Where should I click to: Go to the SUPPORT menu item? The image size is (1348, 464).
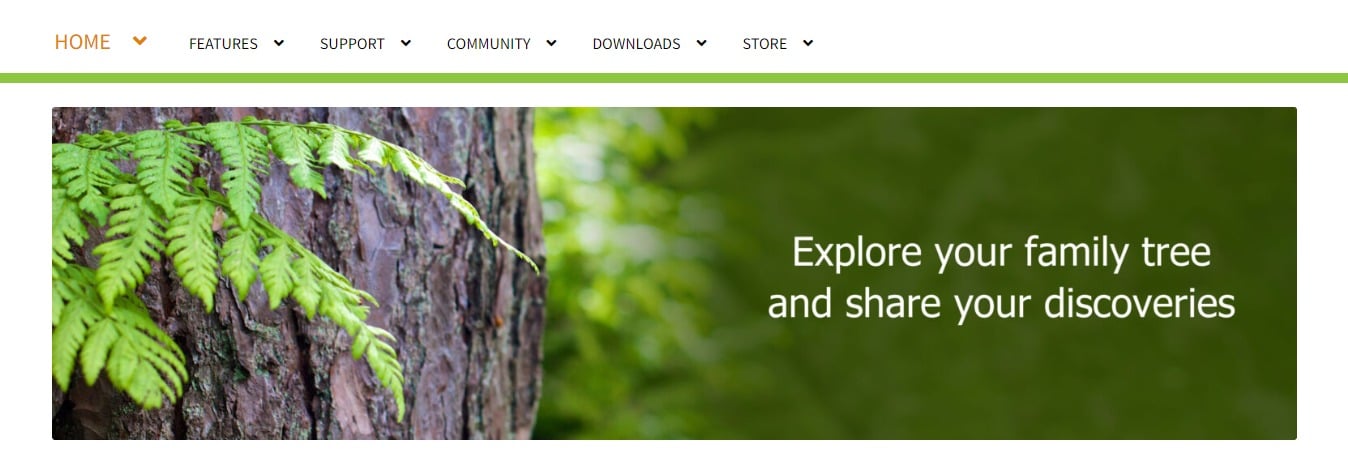pyautogui.click(x=352, y=44)
